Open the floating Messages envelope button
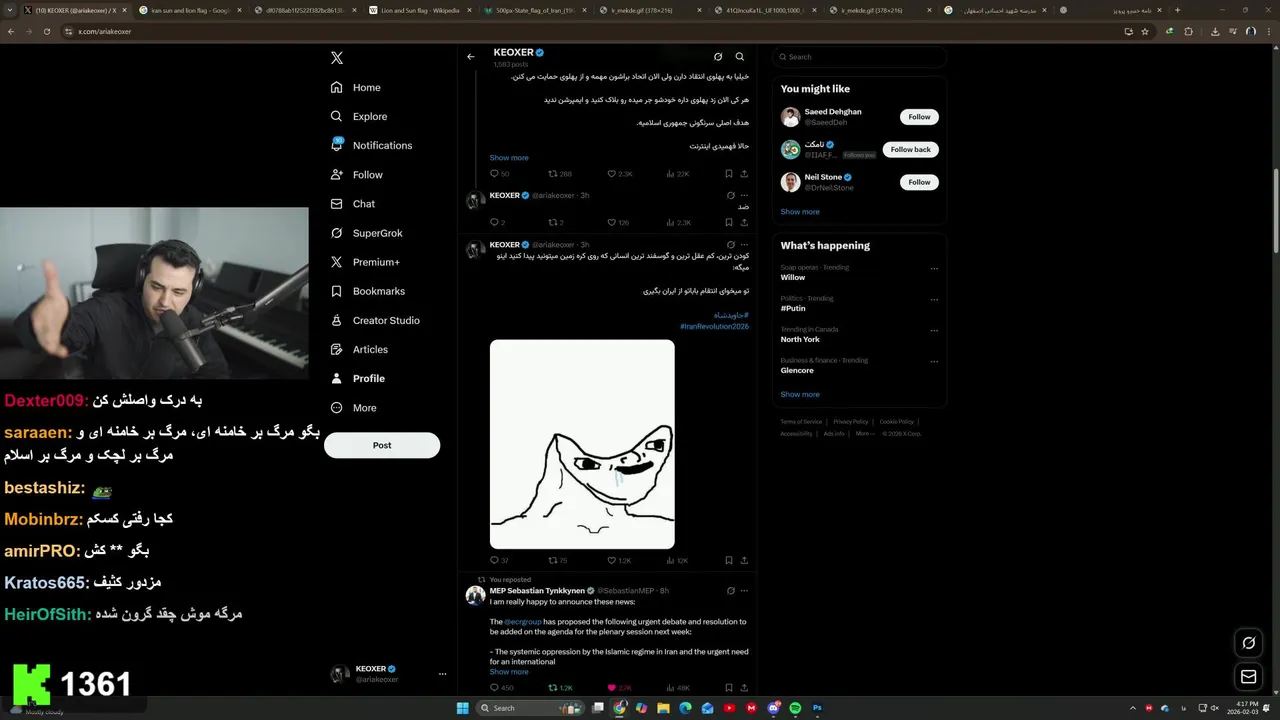The height and width of the screenshot is (720, 1280). tap(1249, 677)
